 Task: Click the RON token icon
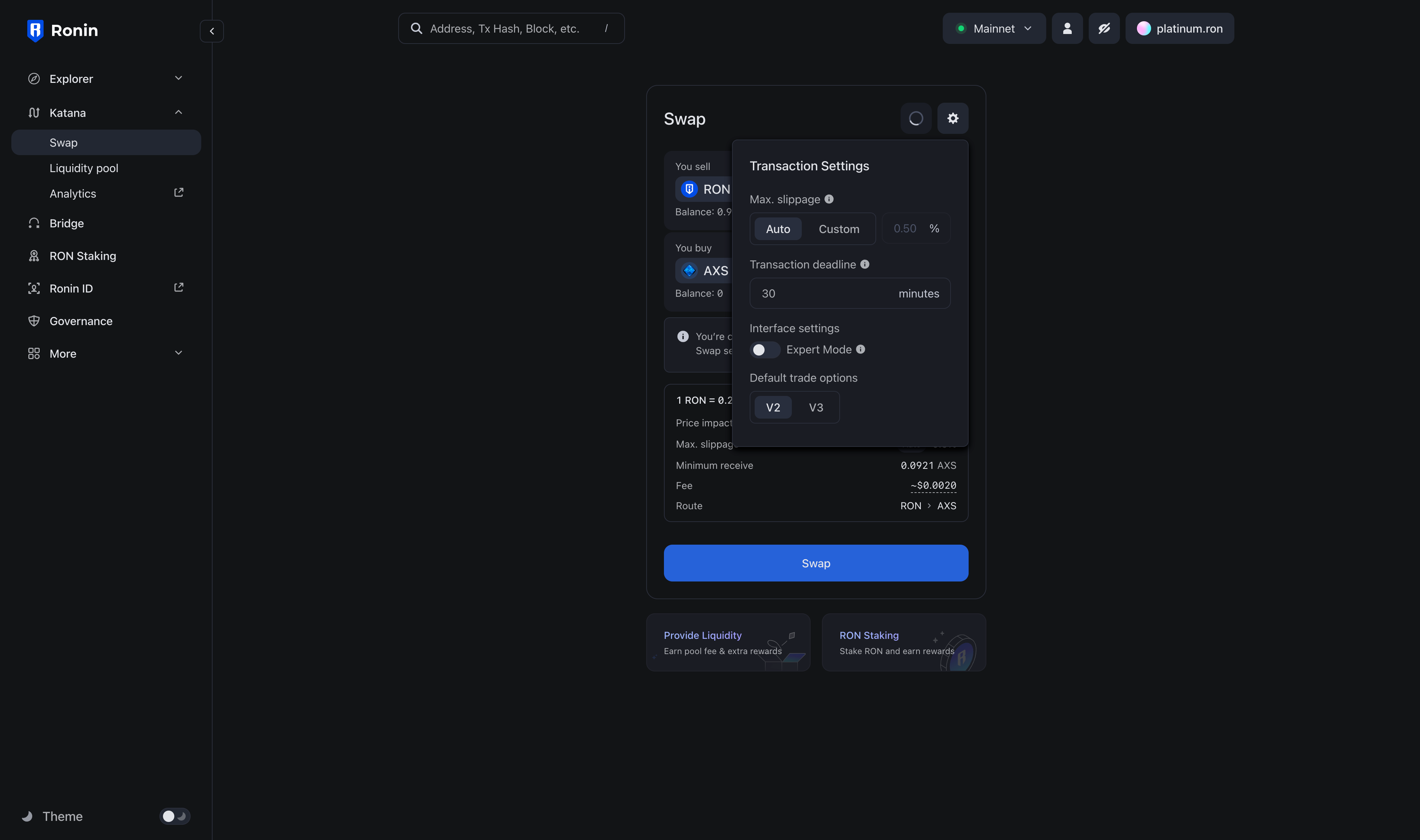(689, 189)
